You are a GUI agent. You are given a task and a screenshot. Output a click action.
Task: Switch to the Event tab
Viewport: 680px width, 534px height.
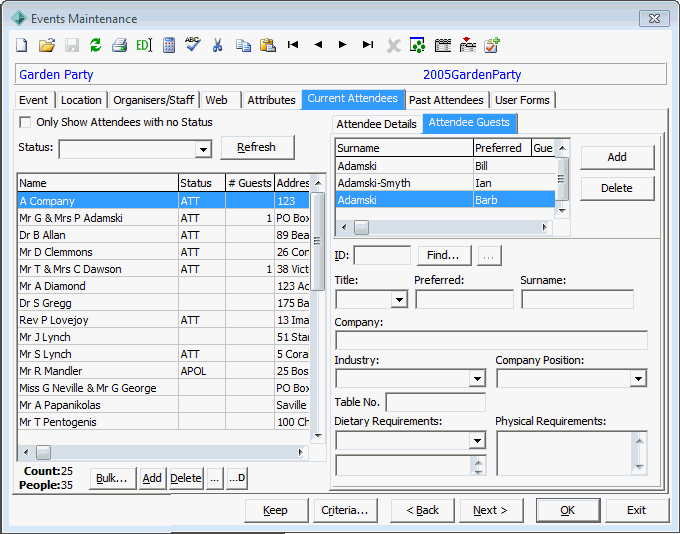(33, 100)
